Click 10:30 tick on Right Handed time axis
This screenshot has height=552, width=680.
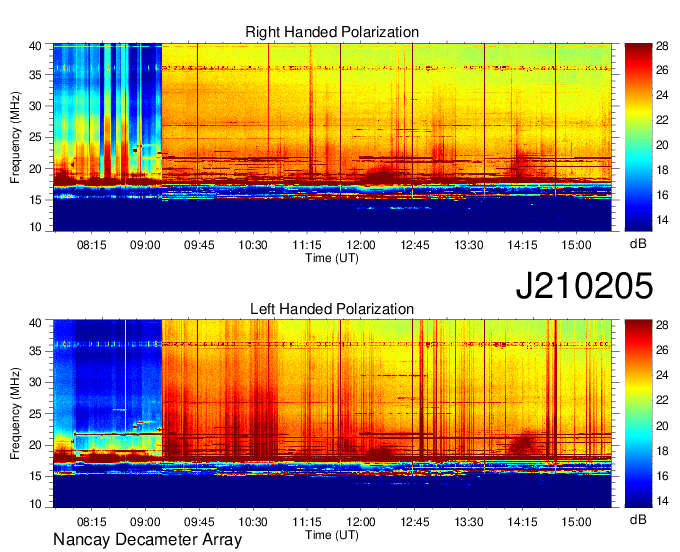click(x=253, y=245)
